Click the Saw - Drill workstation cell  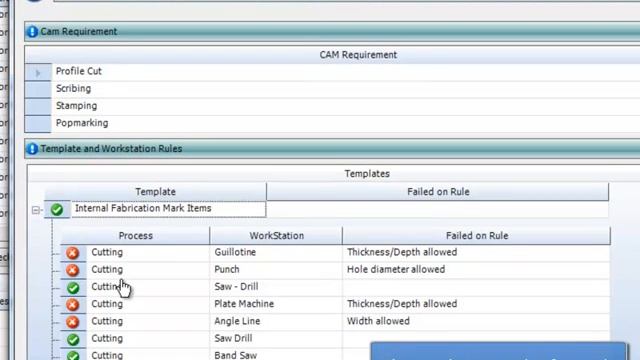click(276, 287)
